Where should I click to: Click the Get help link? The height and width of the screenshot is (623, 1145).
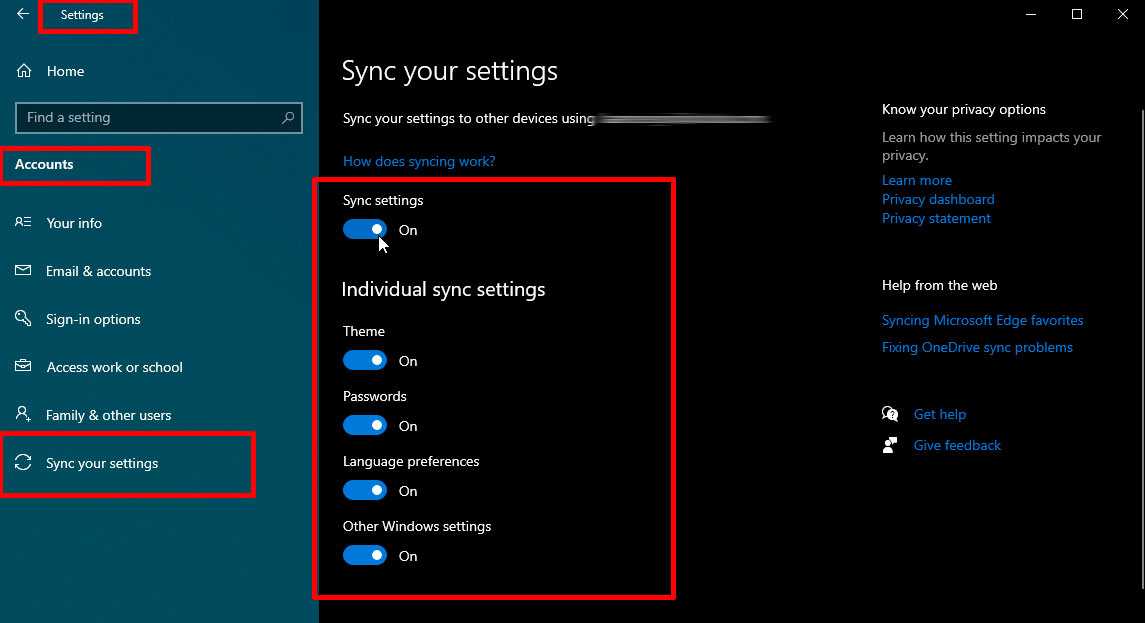tap(939, 415)
